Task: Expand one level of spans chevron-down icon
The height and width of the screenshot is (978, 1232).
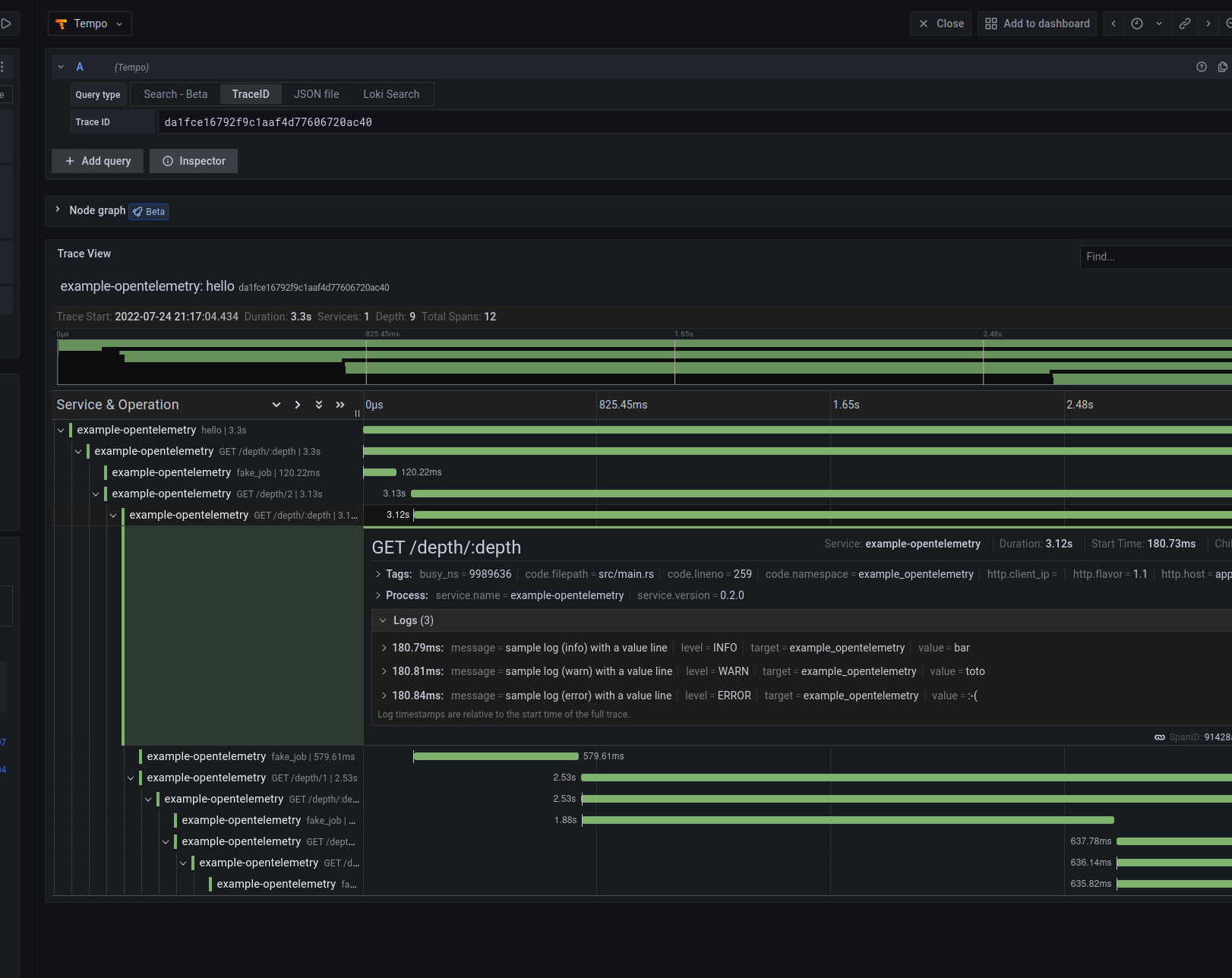Action: (276, 405)
